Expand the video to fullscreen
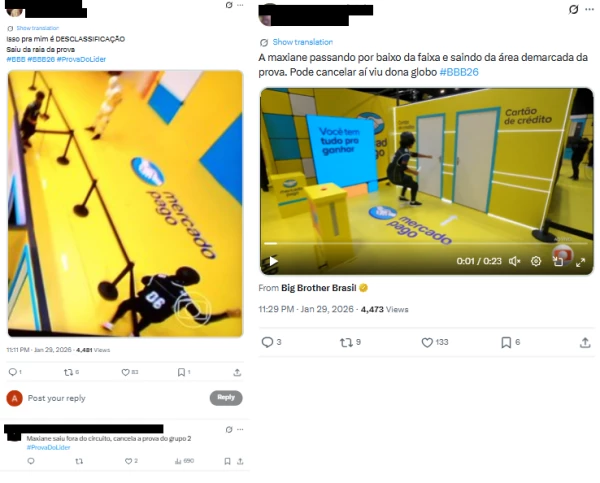The height and width of the screenshot is (483, 600). tap(580, 262)
